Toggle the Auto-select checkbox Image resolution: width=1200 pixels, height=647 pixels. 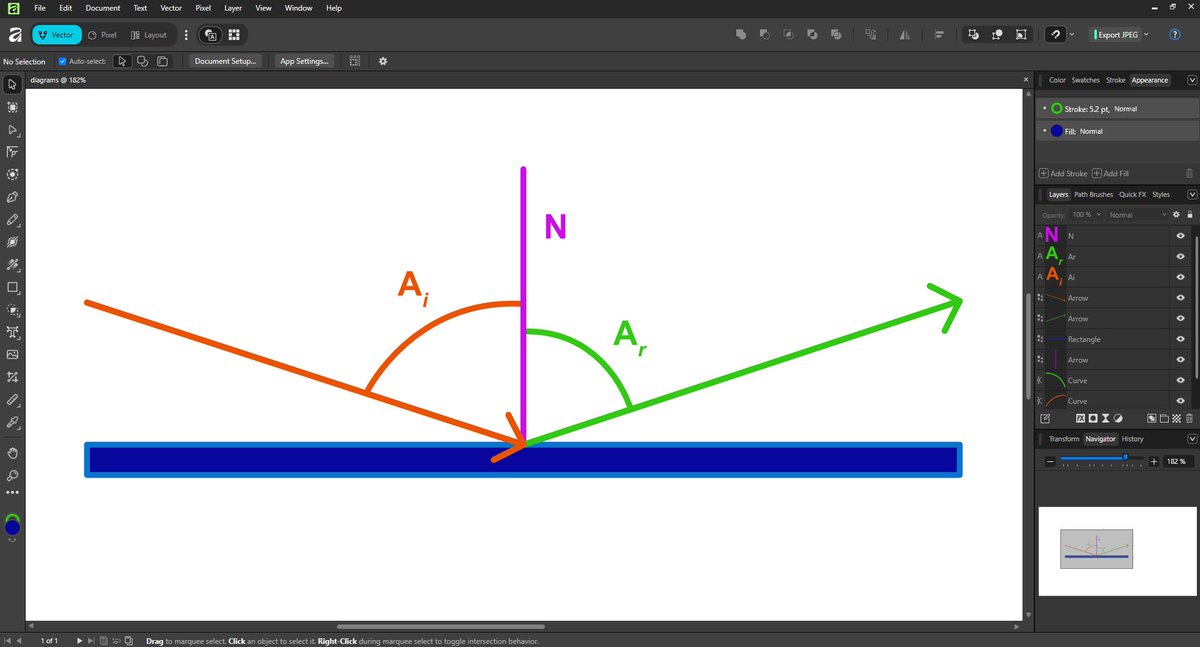pyautogui.click(x=62, y=61)
